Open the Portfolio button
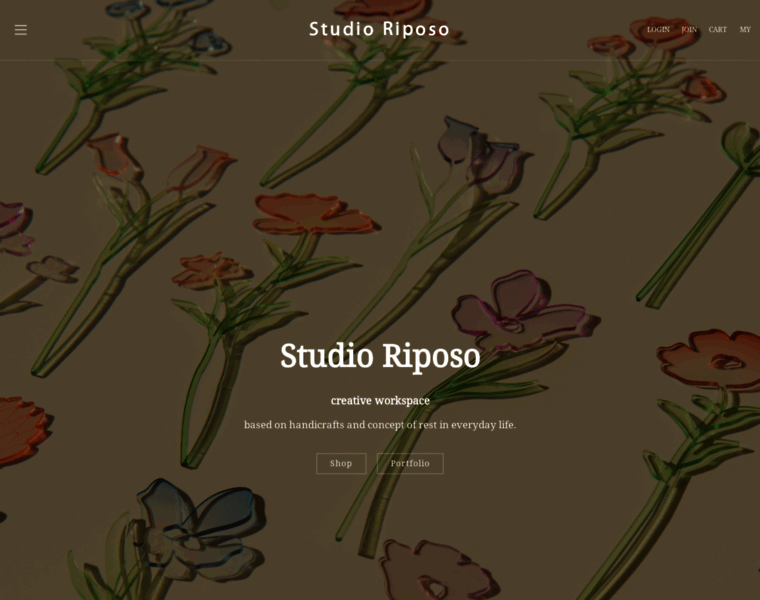The height and width of the screenshot is (600, 760). pyautogui.click(x=410, y=463)
